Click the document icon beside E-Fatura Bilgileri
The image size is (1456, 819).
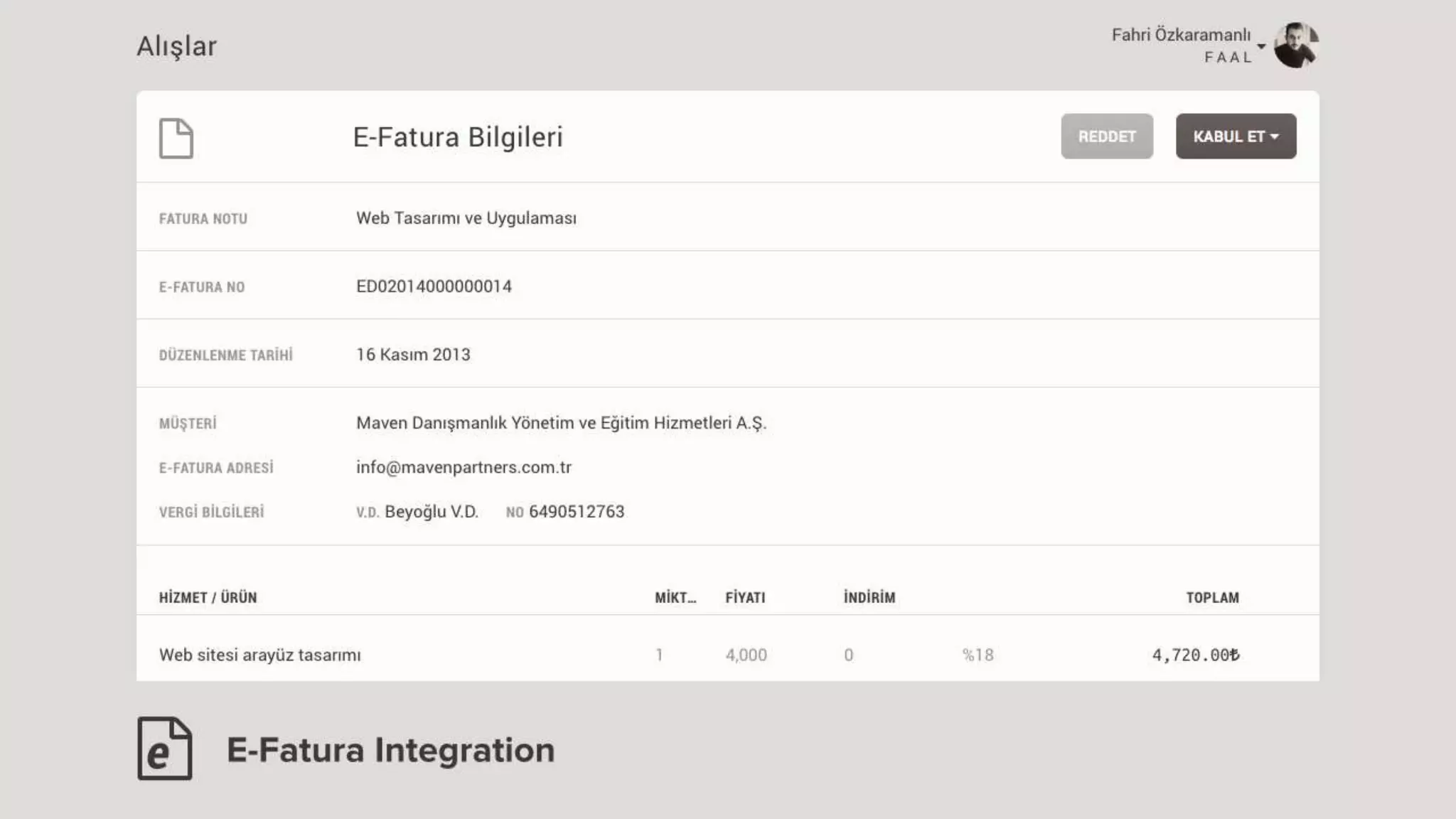pos(176,138)
